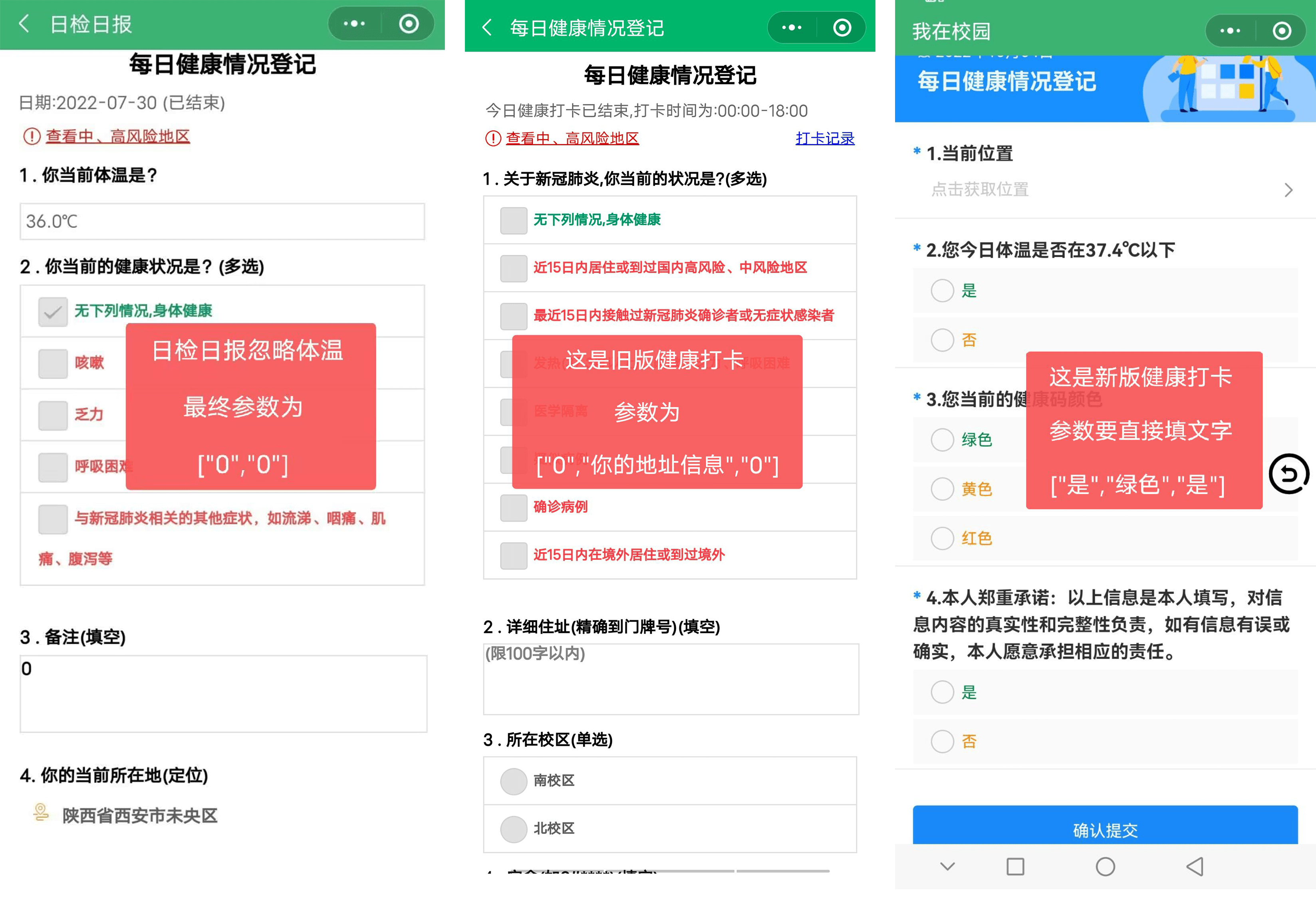Click the 36.0℃ temperature field

(222, 222)
